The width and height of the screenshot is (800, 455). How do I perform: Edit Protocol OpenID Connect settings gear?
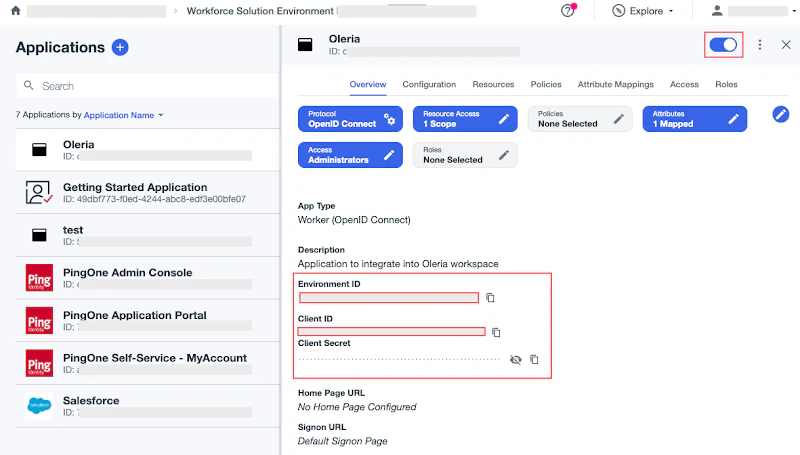(x=390, y=119)
